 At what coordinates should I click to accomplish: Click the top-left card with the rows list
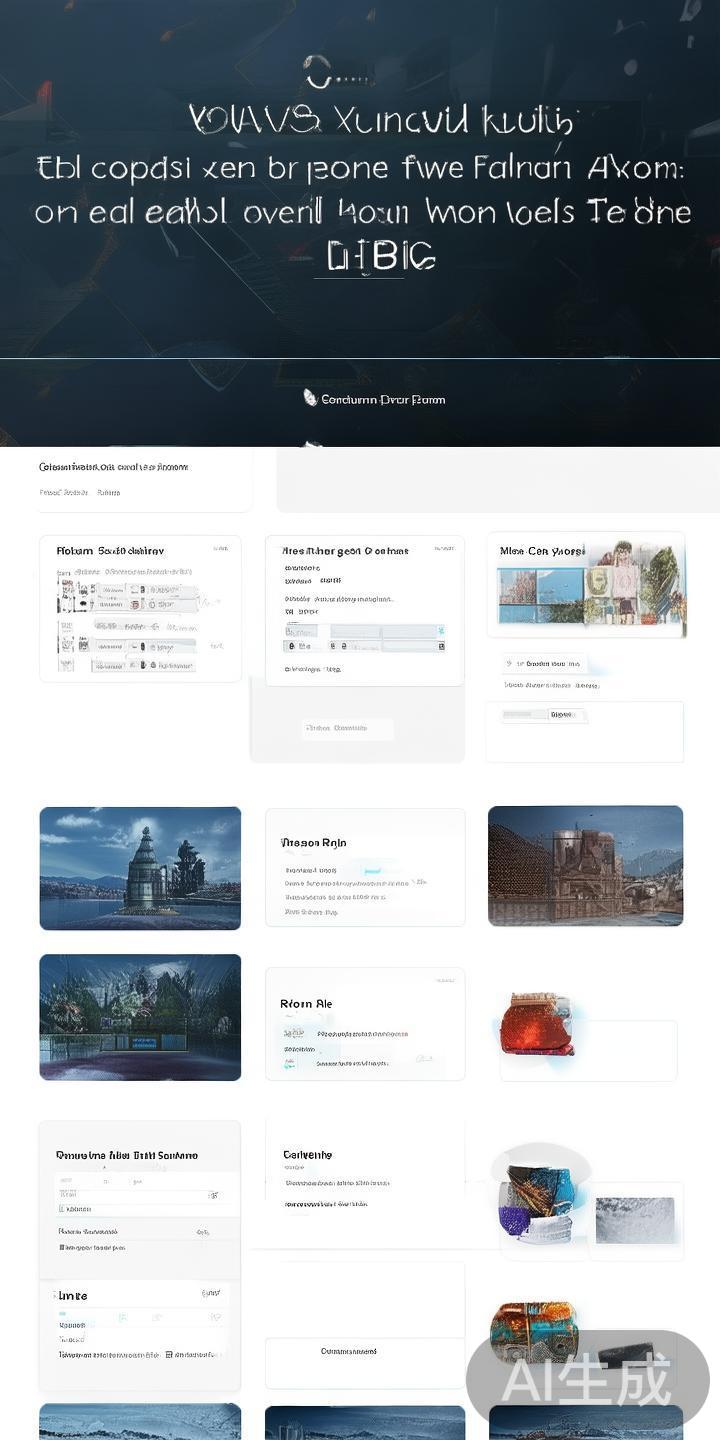pos(140,608)
